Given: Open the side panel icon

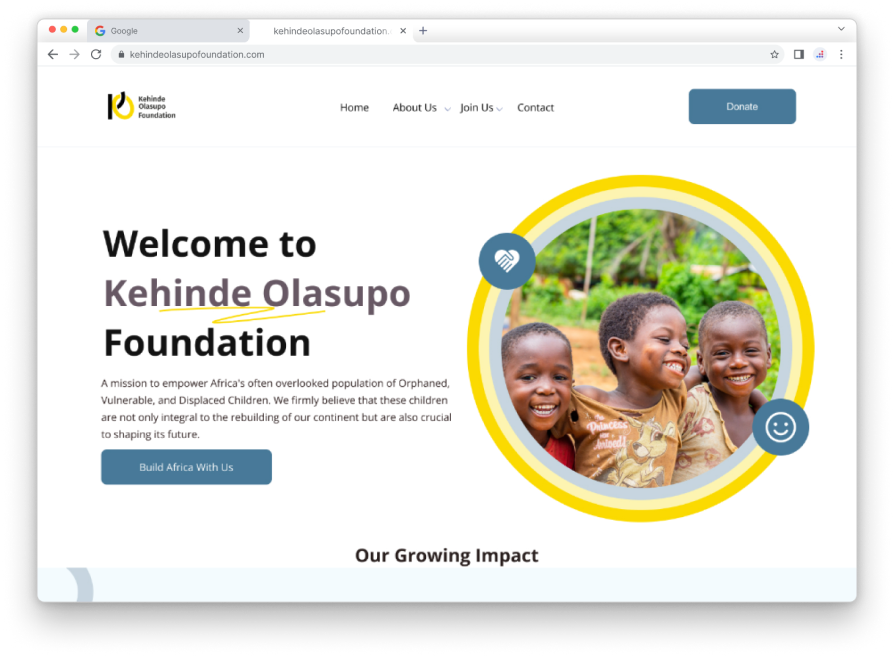Looking at the screenshot, I should [x=798, y=54].
